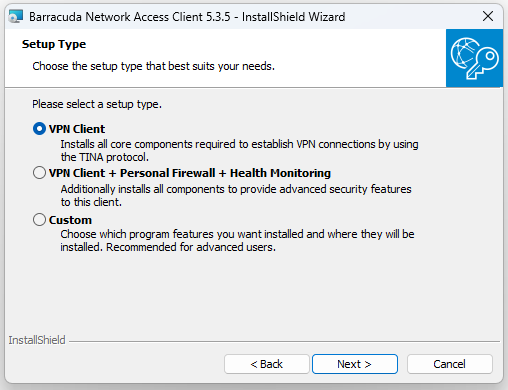This screenshot has width=508, height=390.
Task: Click the VPN Client + Personal Firewall + Health Monitoring label
Action: [x=190, y=173]
